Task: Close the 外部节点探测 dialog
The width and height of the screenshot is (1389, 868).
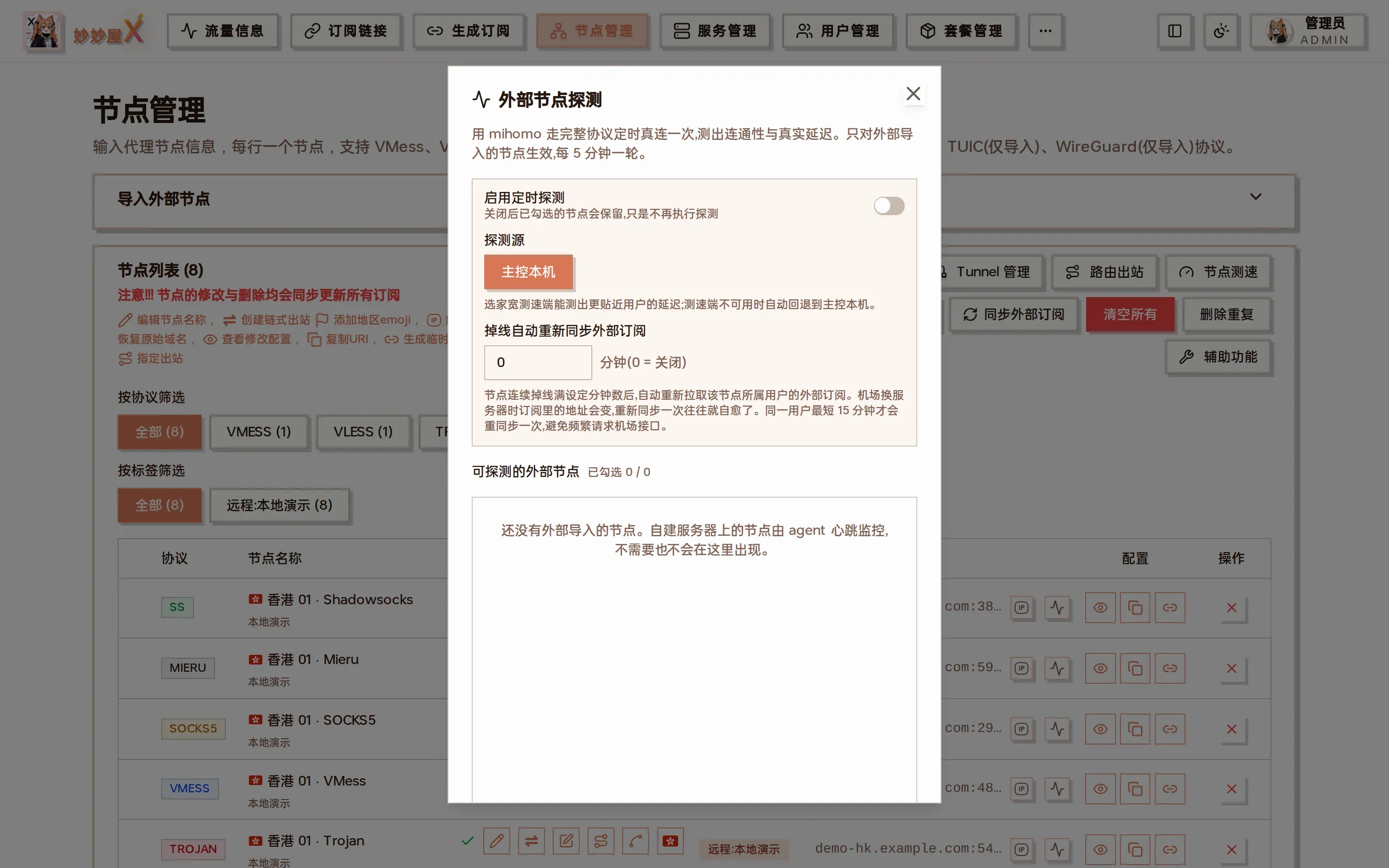Action: tap(912, 94)
